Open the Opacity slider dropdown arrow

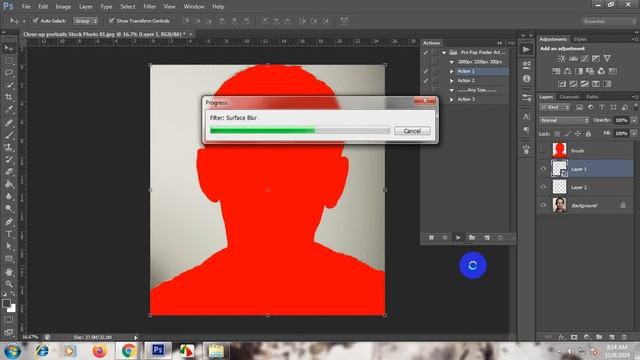[634, 120]
